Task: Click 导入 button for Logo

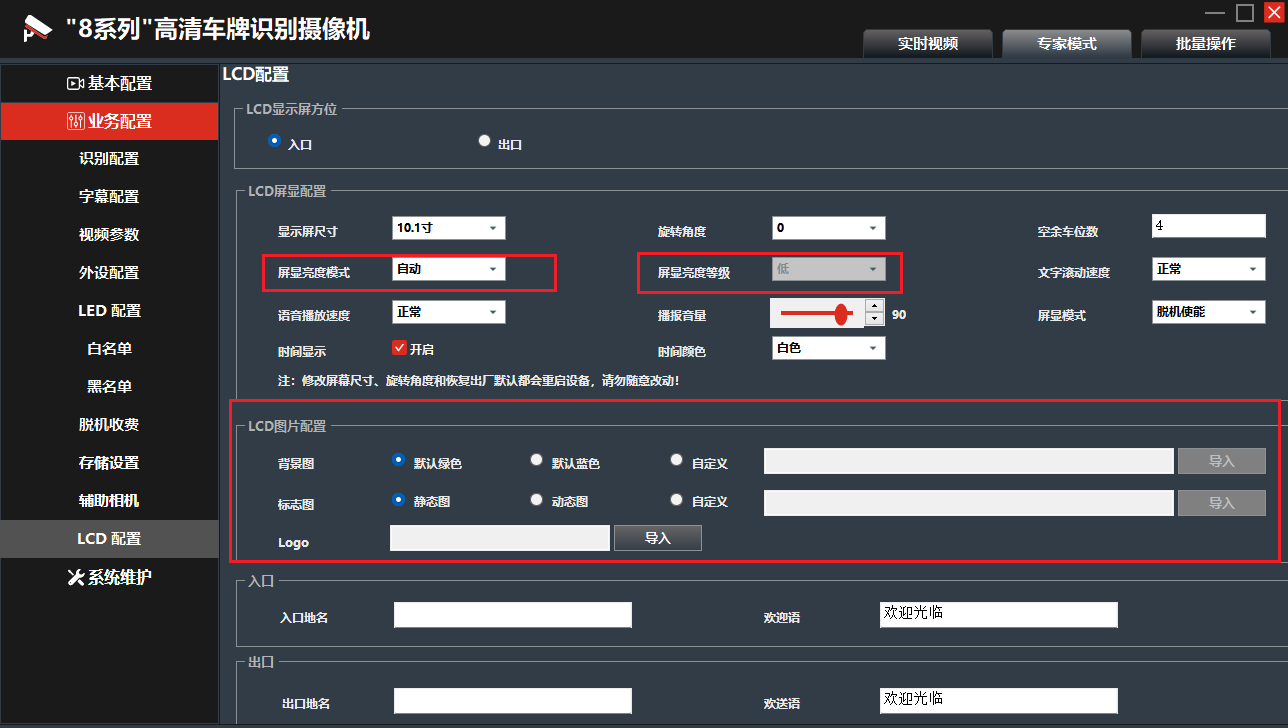Action: coord(658,538)
